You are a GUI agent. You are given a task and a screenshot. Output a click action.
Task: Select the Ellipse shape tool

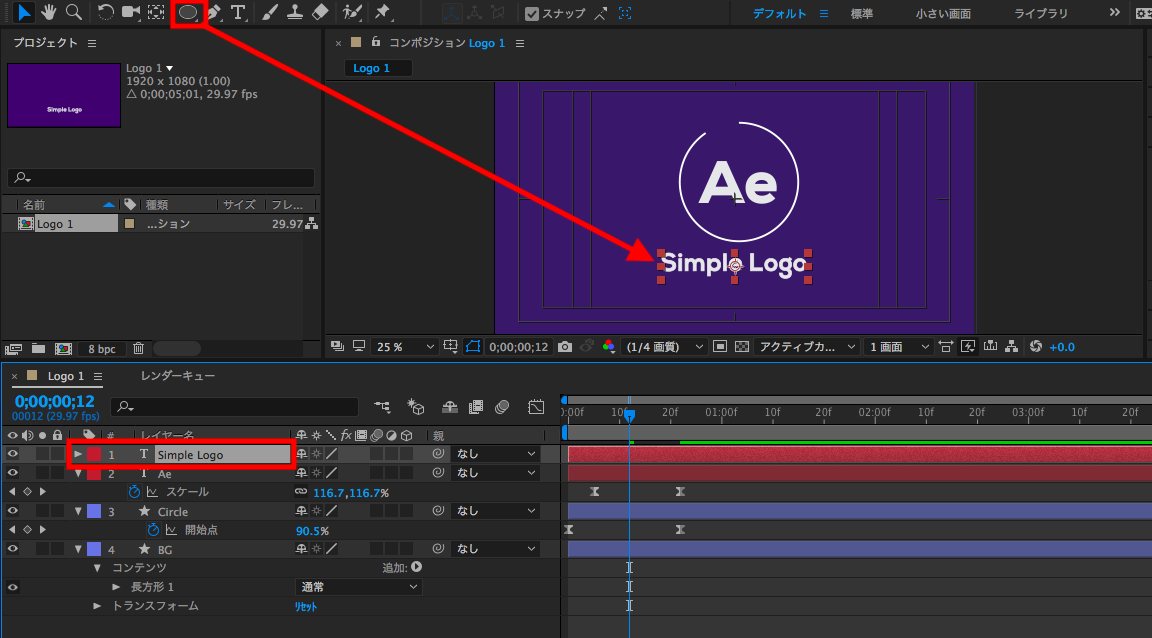[188, 12]
